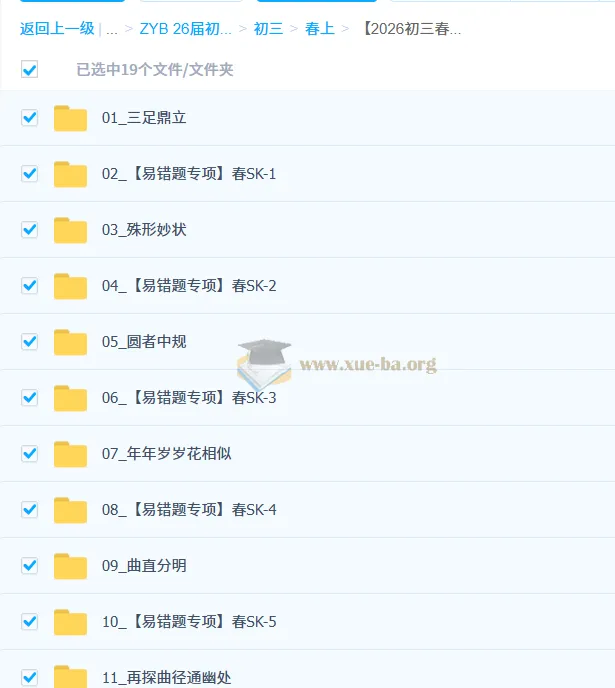Open folder name 02_【易错题专项】春SK-1

point(189,174)
